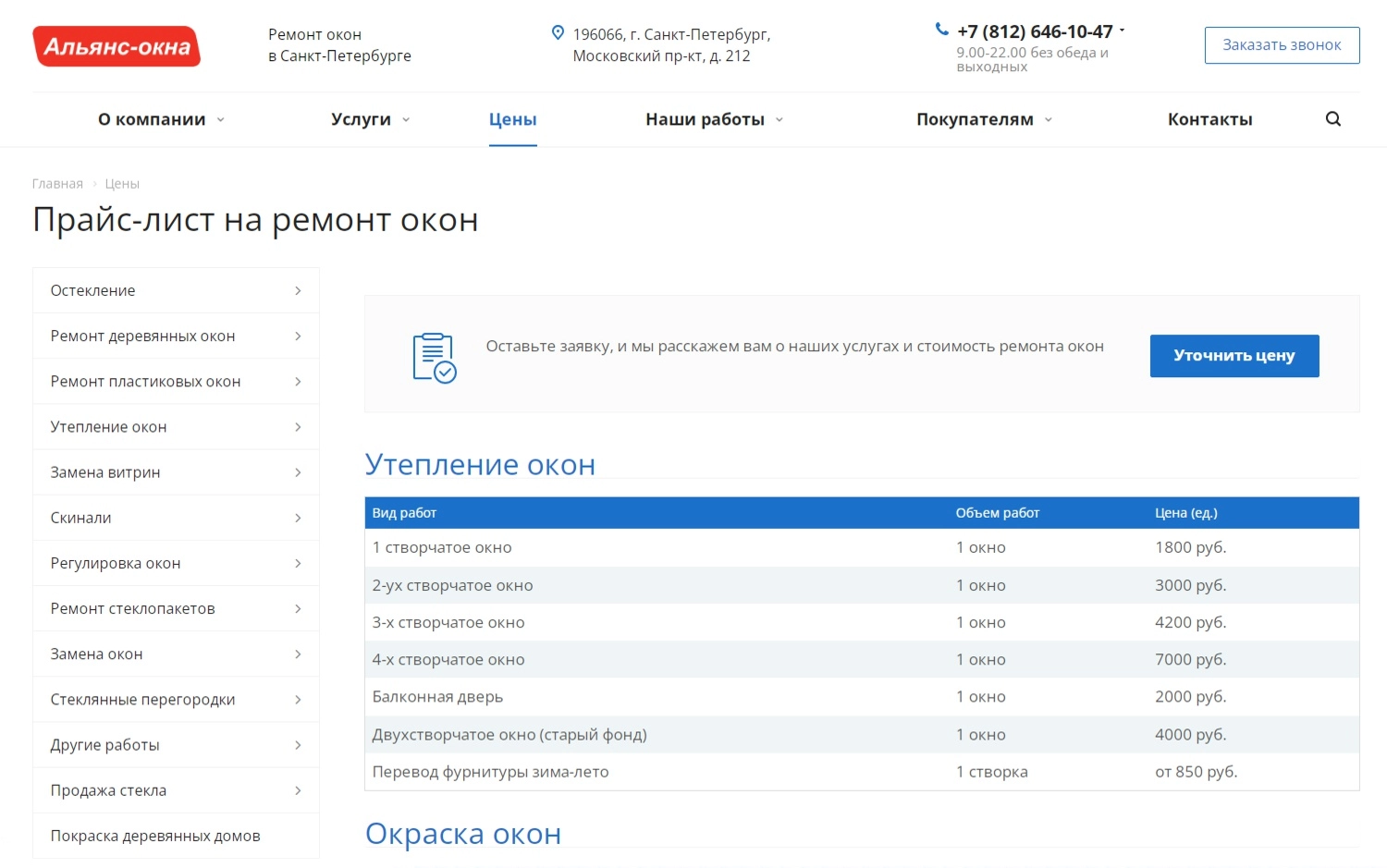Viewport: 1387px width, 868px height.
Task: Select Другие работы in sidebar
Action: (x=176, y=745)
